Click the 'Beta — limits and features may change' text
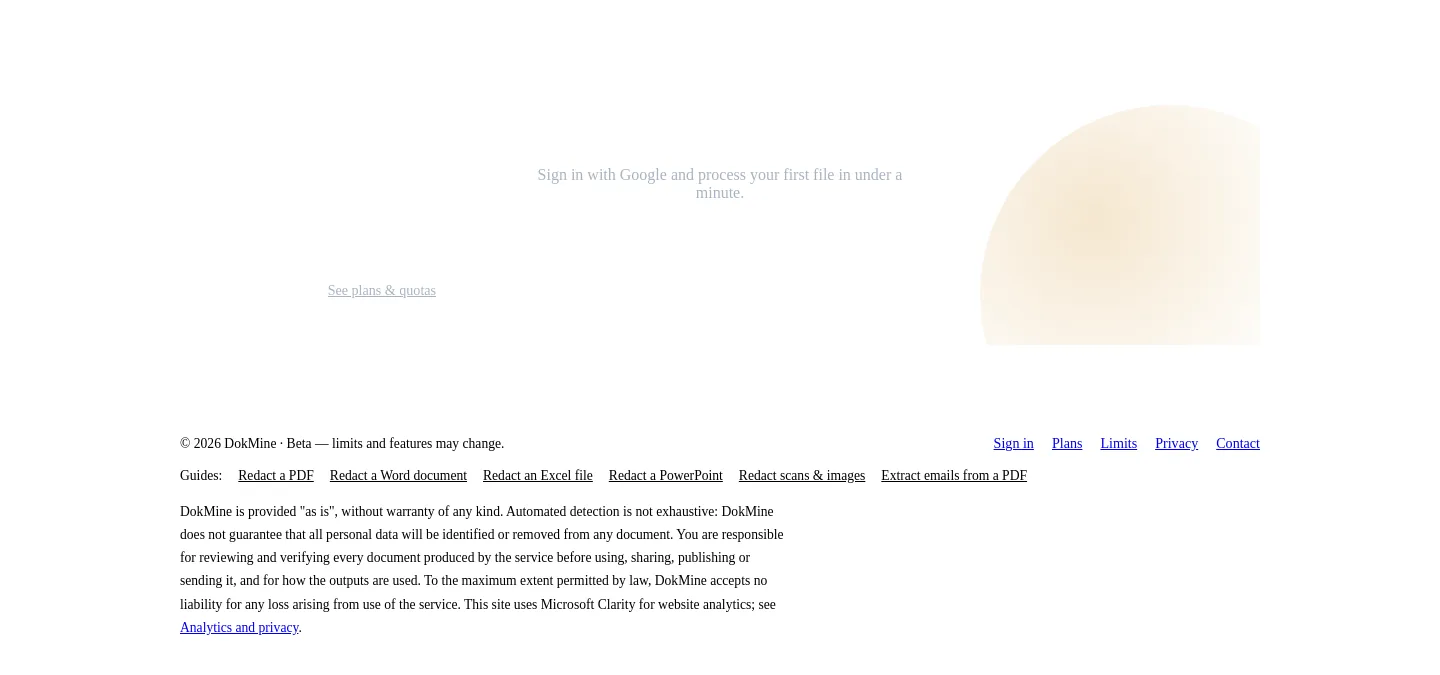This screenshot has height=675, width=1440. coord(395,443)
